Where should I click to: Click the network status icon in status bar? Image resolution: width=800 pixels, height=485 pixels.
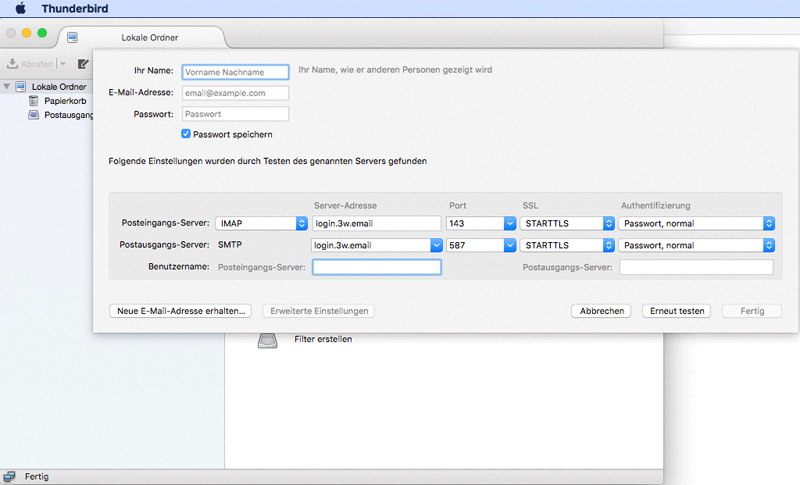[10, 477]
